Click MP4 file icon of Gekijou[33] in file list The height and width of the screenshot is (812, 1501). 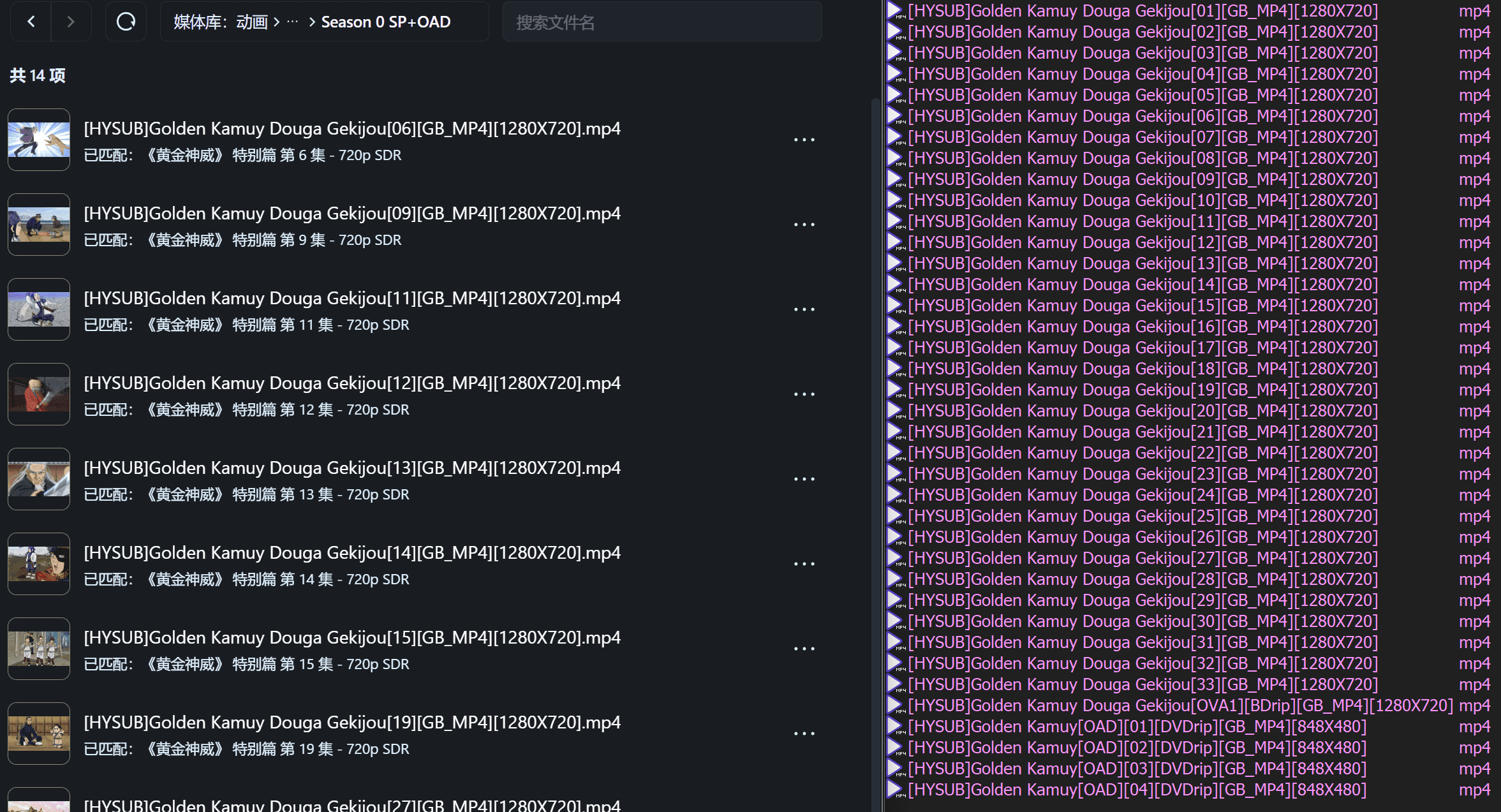coord(896,685)
